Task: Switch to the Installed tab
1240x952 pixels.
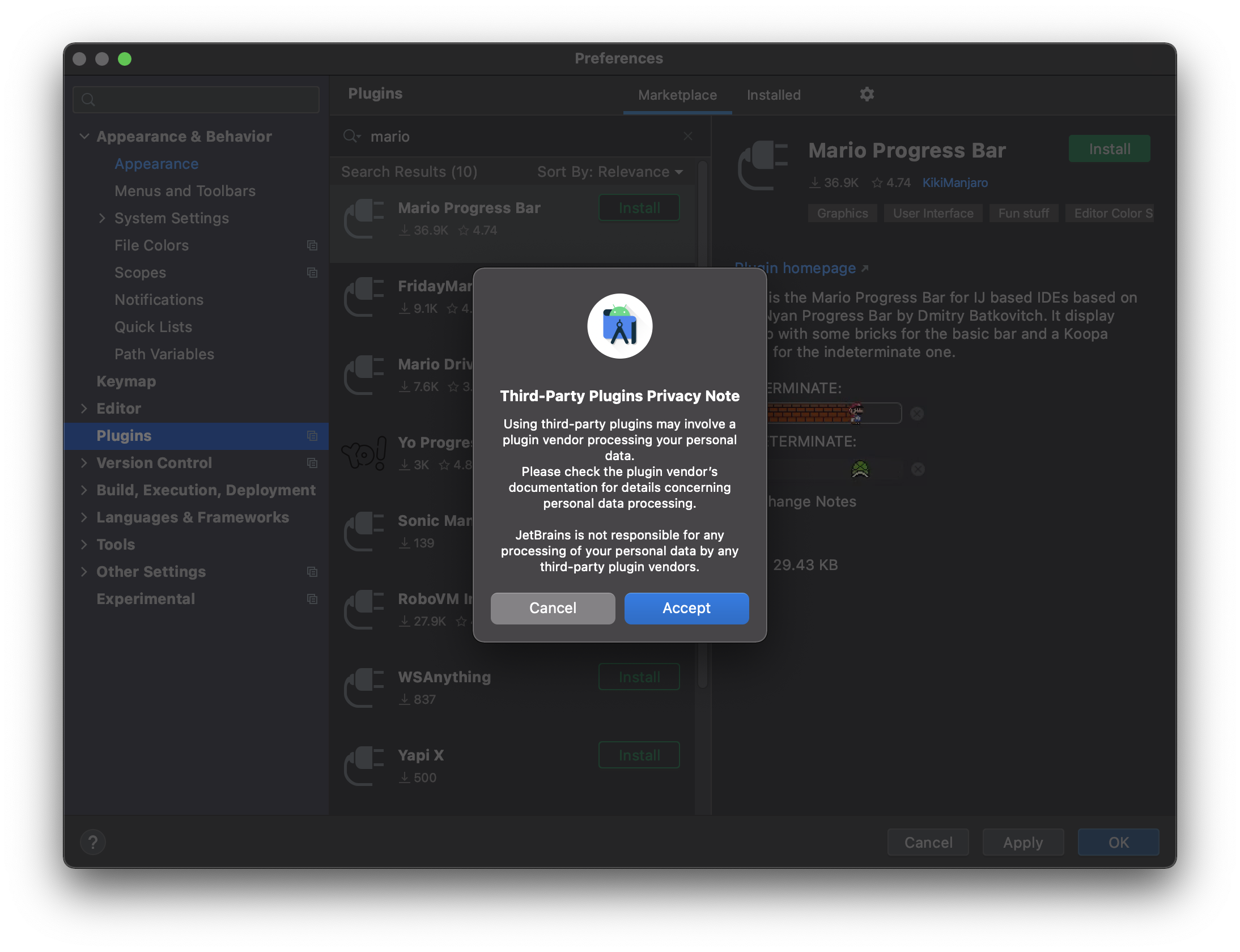Action: (x=773, y=95)
